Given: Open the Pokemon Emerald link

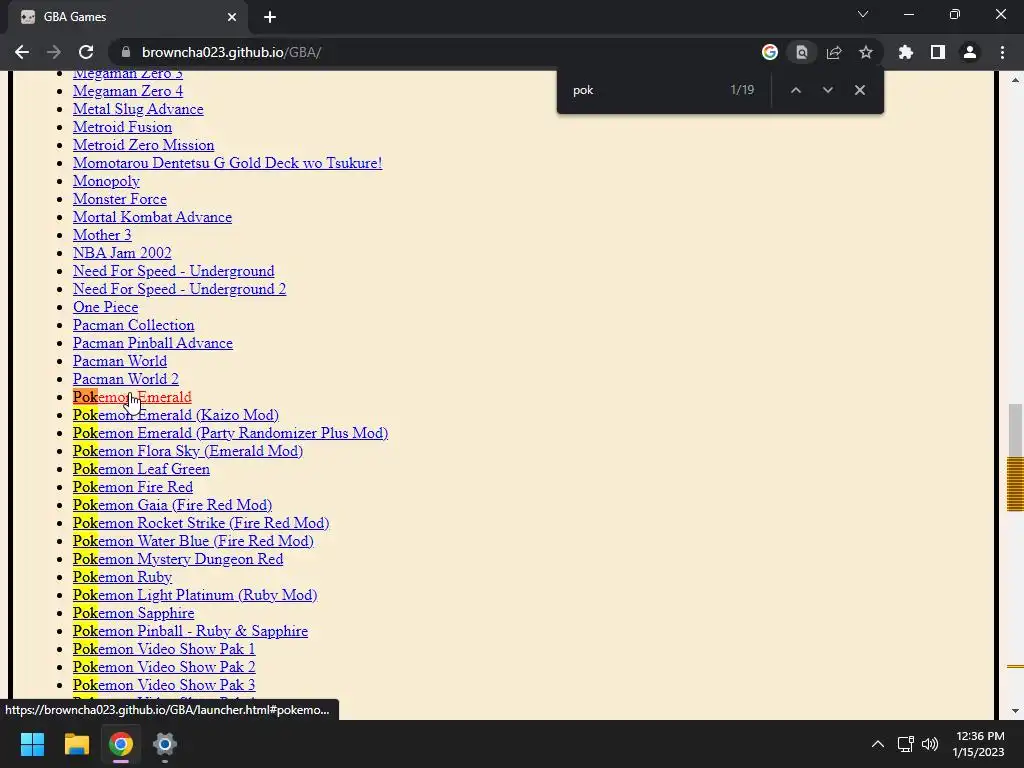Looking at the screenshot, I should point(132,397).
